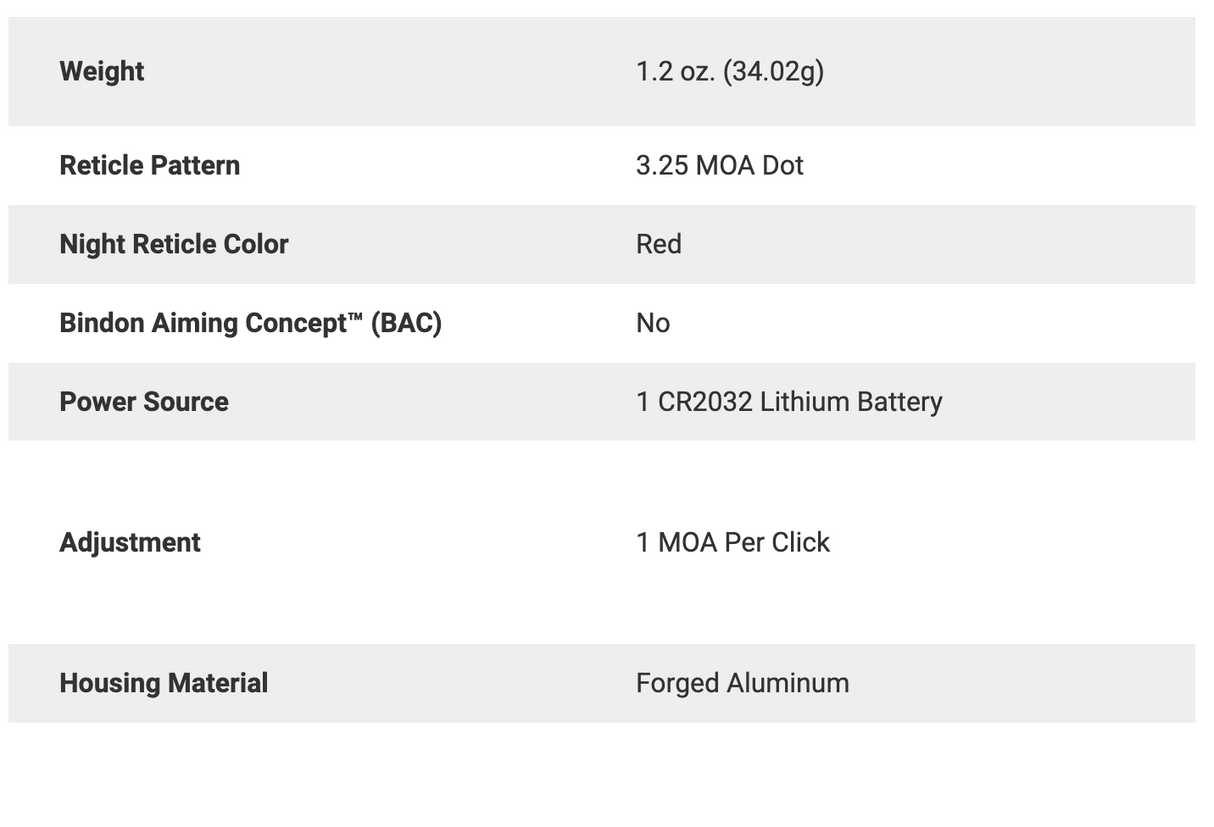Select the Adjustment row label
Viewport: 1214px width, 827px height.
click(130, 542)
